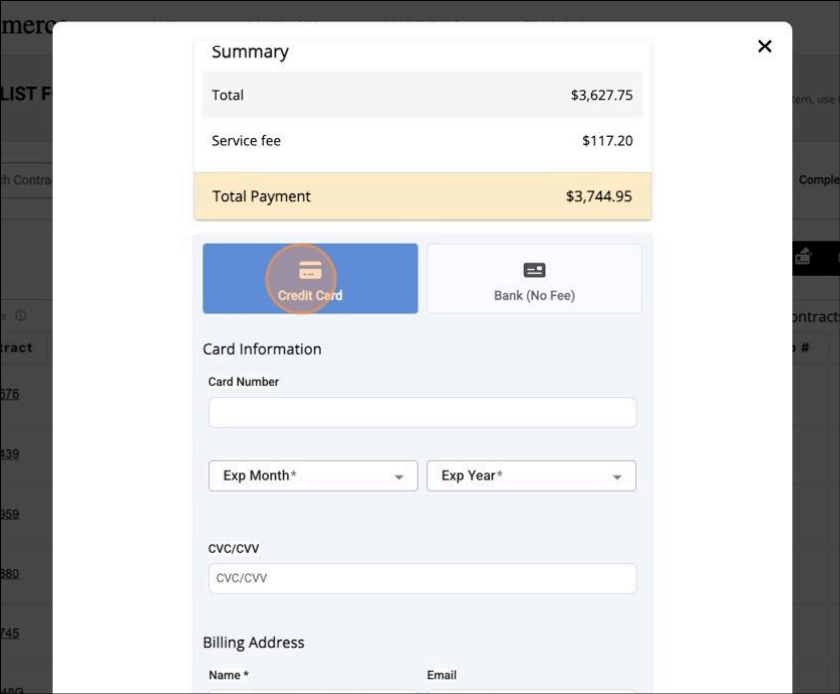The height and width of the screenshot is (694, 840).
Task: Click the Card Information section heading
Action: [x=262, y=349]
